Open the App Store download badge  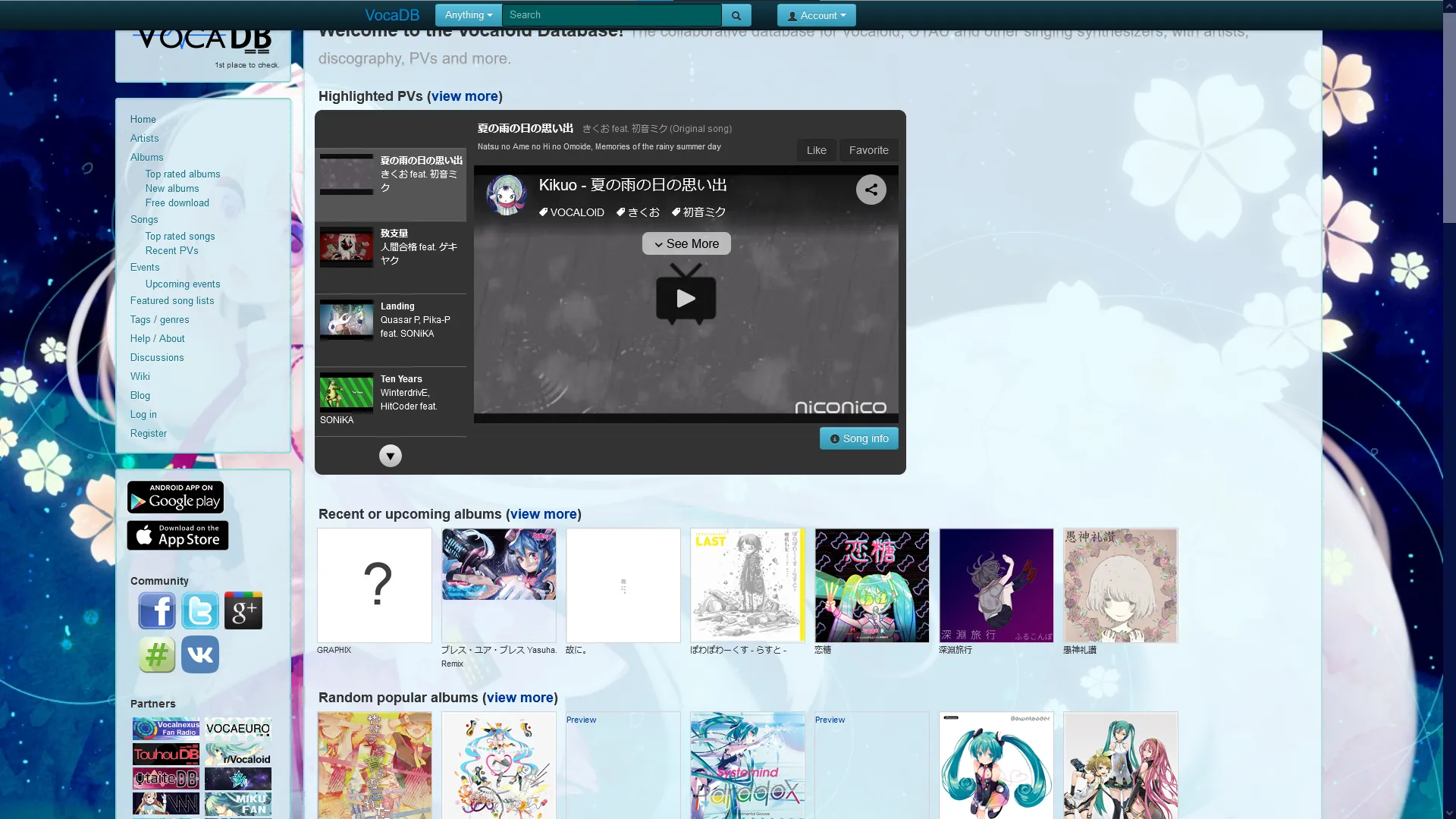click(177, 535)
